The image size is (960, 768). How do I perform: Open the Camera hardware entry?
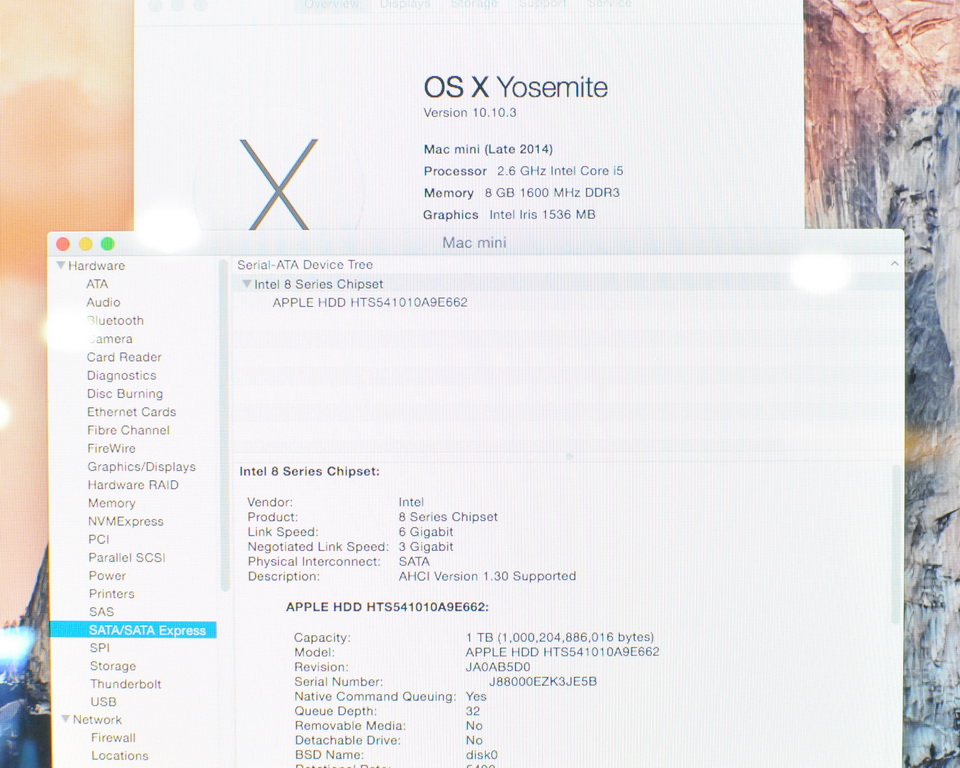click(110, 339)
